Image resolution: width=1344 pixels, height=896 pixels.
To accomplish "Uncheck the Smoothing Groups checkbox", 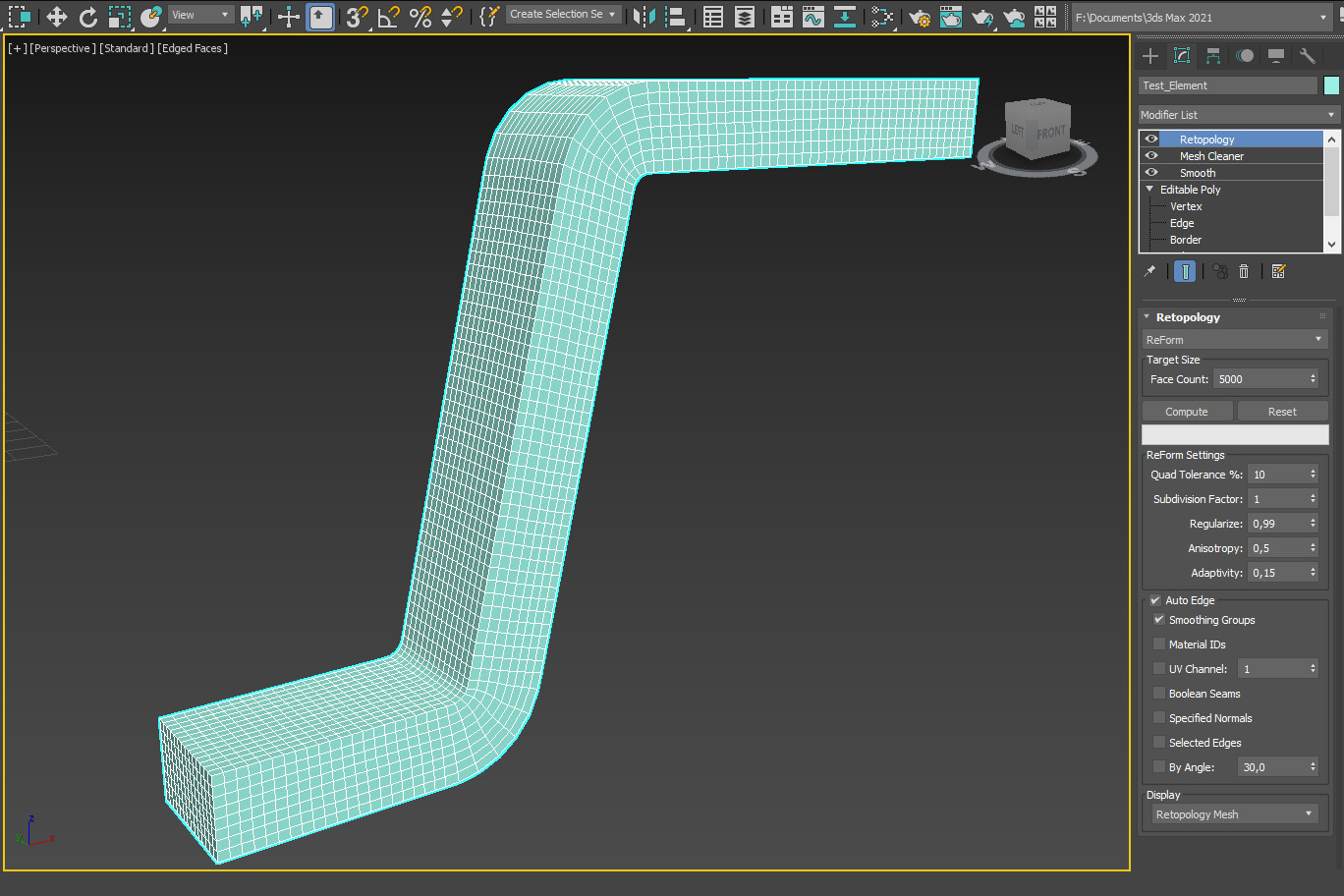I will (1159, 620).
